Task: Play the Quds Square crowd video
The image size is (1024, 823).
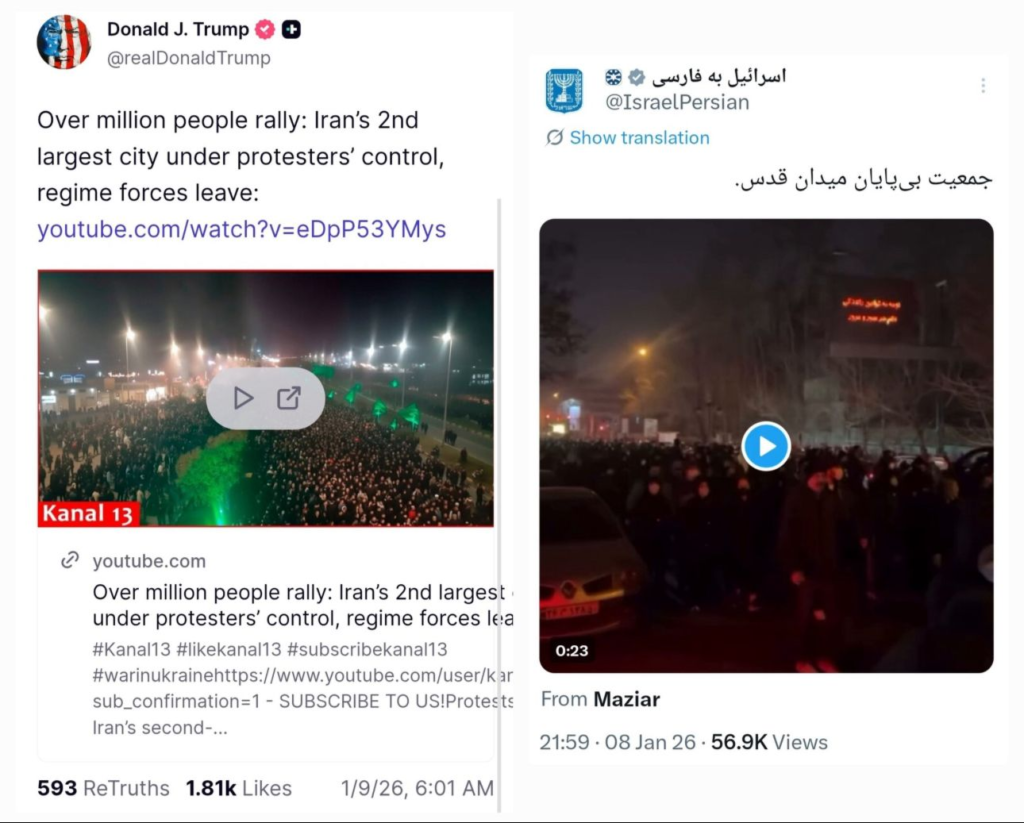Action: (x=766, y=446)
